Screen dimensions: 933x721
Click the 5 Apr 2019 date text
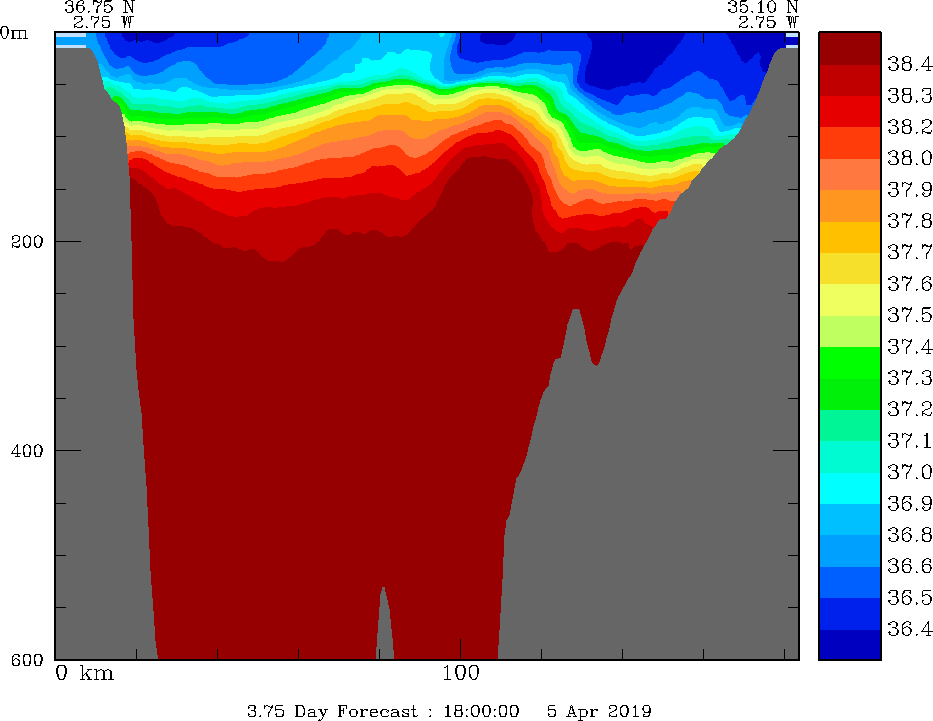tap(599, 711)
